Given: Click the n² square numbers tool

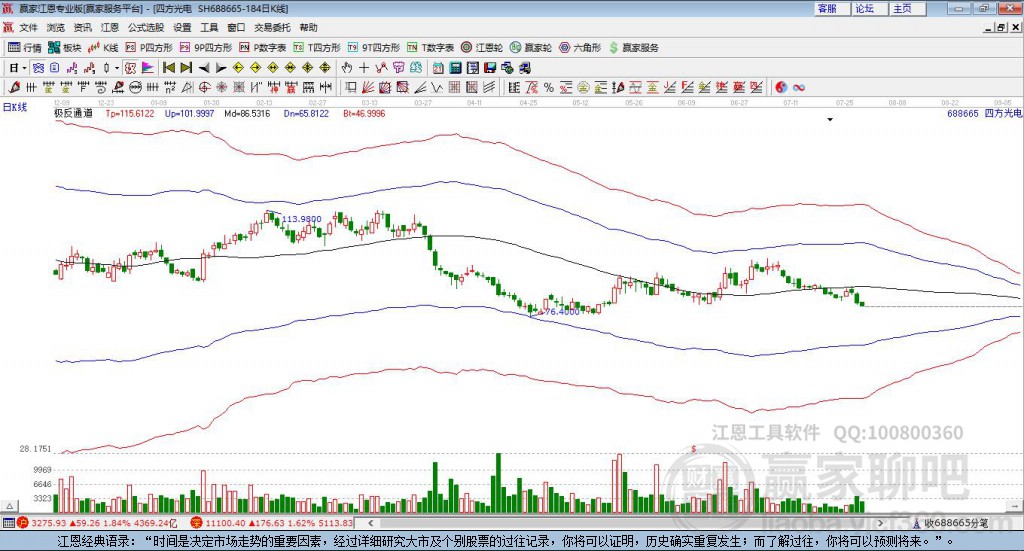Looking at the screenshot, I should [x=170, y=87].
